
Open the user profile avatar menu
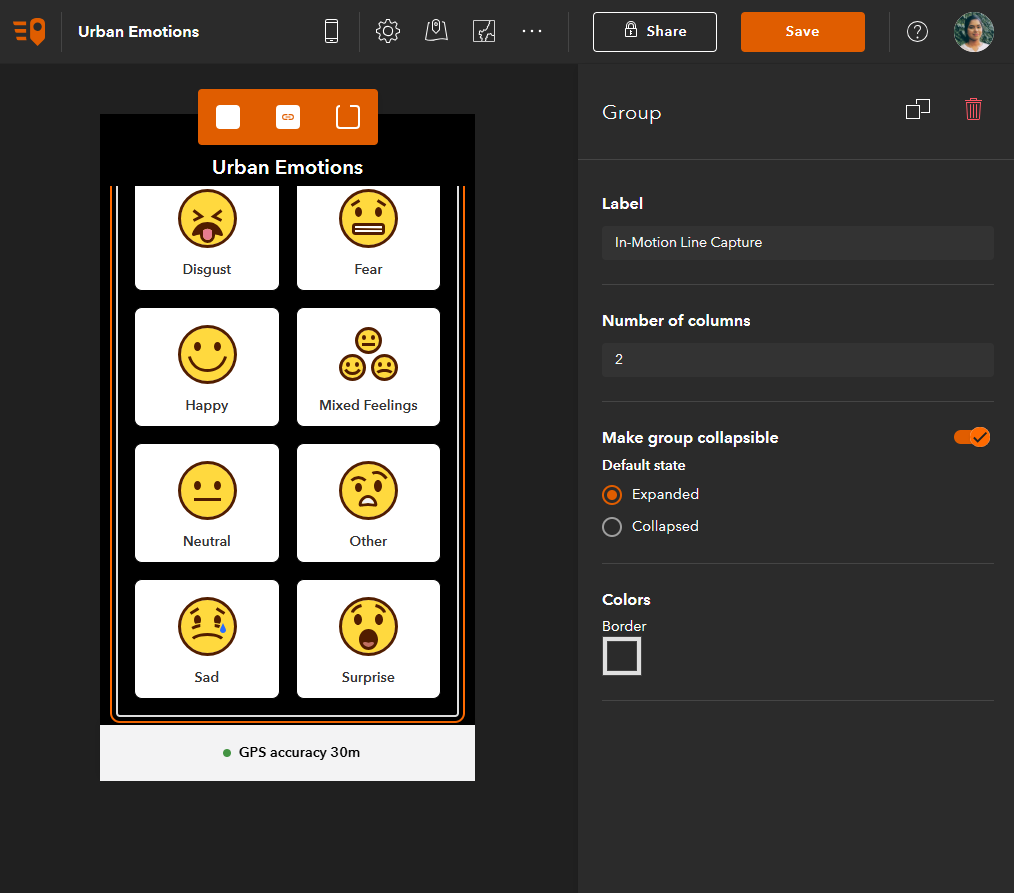[974, 32]
